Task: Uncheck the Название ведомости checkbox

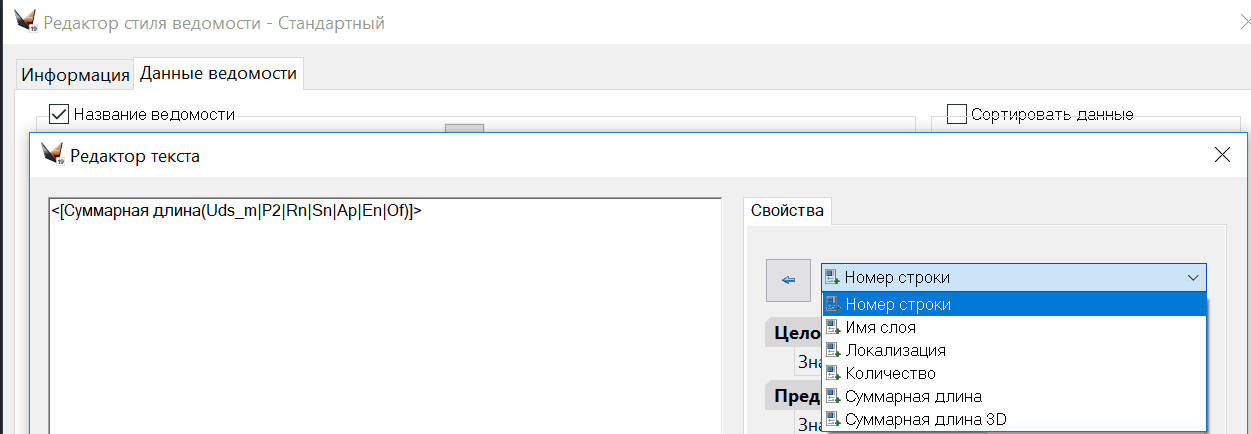Action: [x=59, y=114]
